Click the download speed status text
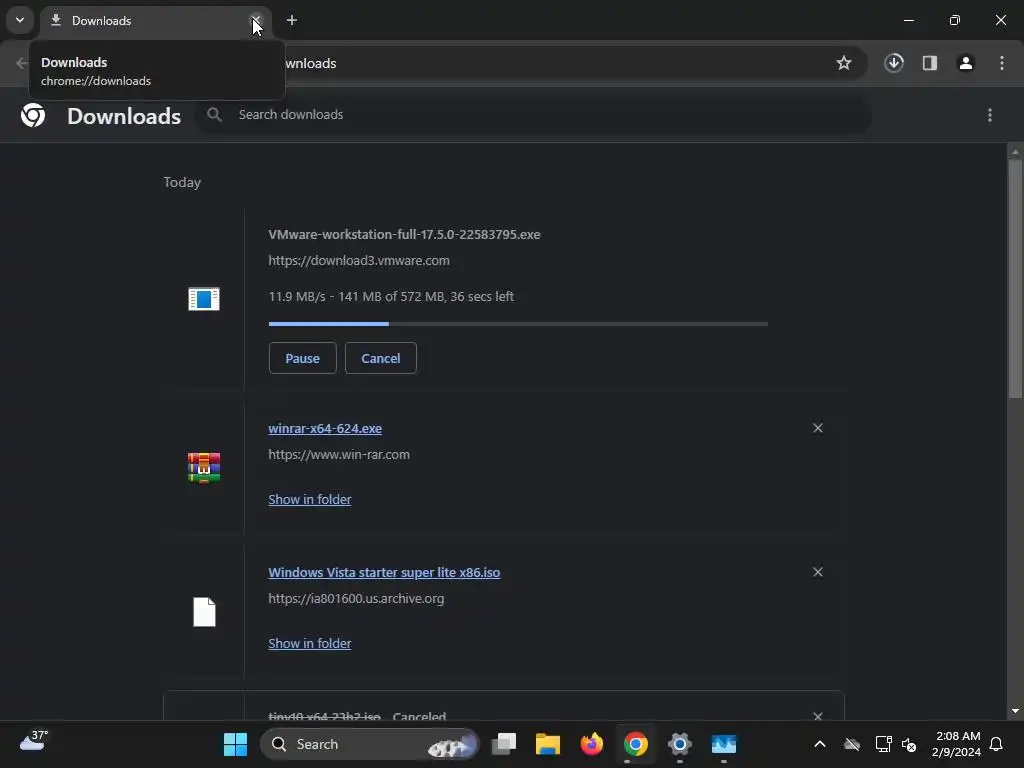The height and width of the screenshot is (768, 1024). [x=391, y=296]
